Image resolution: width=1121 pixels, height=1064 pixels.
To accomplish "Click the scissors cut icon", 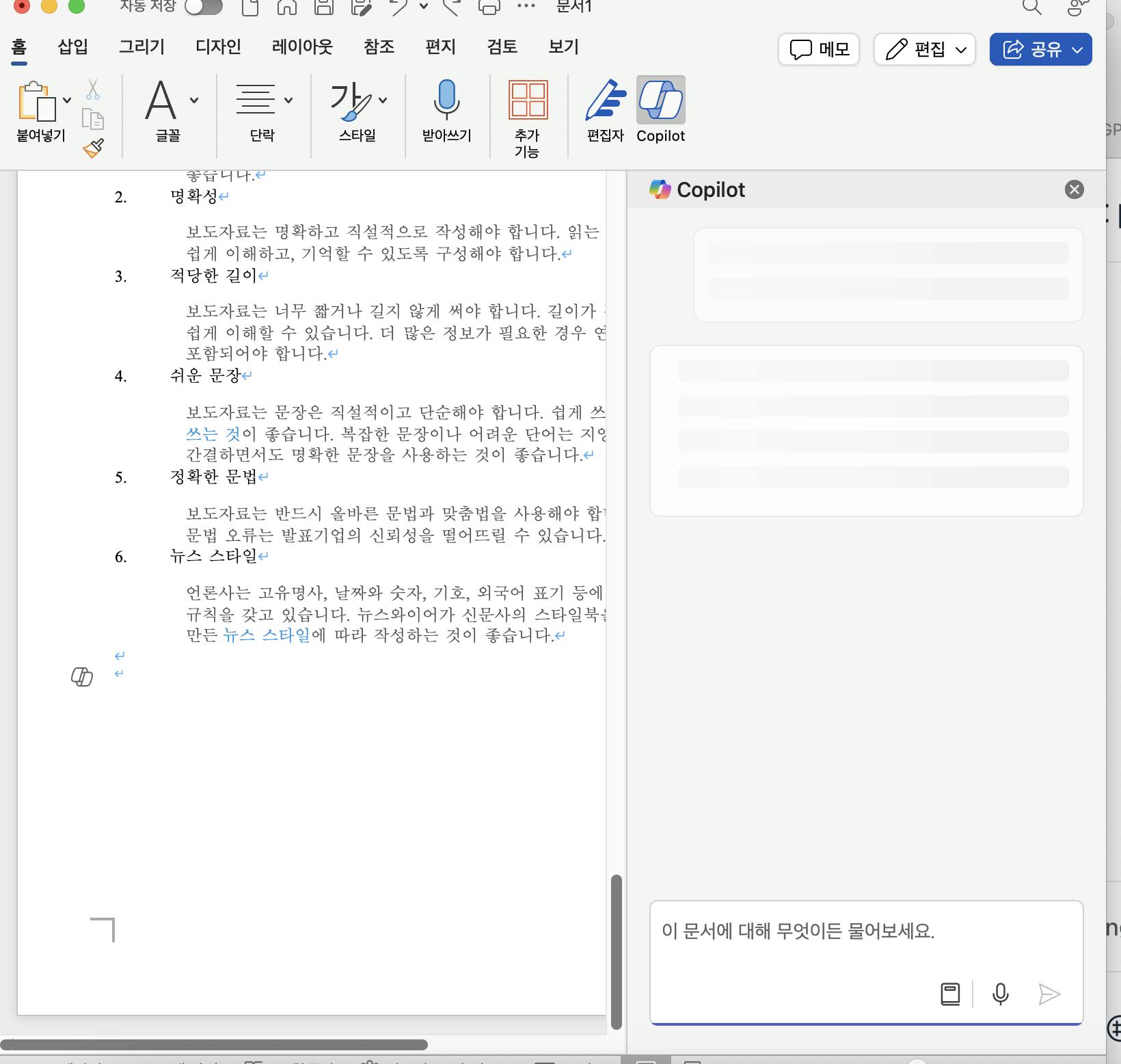I will [93, 90].
